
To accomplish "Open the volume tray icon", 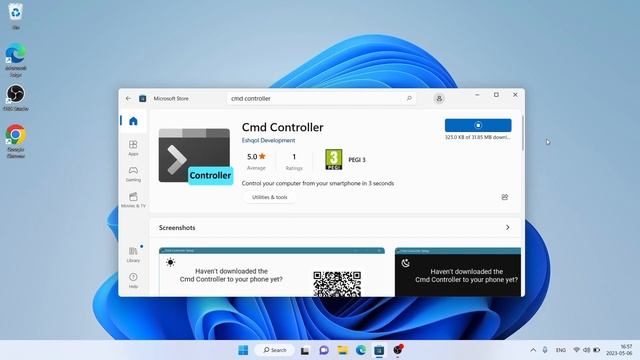I will 587,350.
